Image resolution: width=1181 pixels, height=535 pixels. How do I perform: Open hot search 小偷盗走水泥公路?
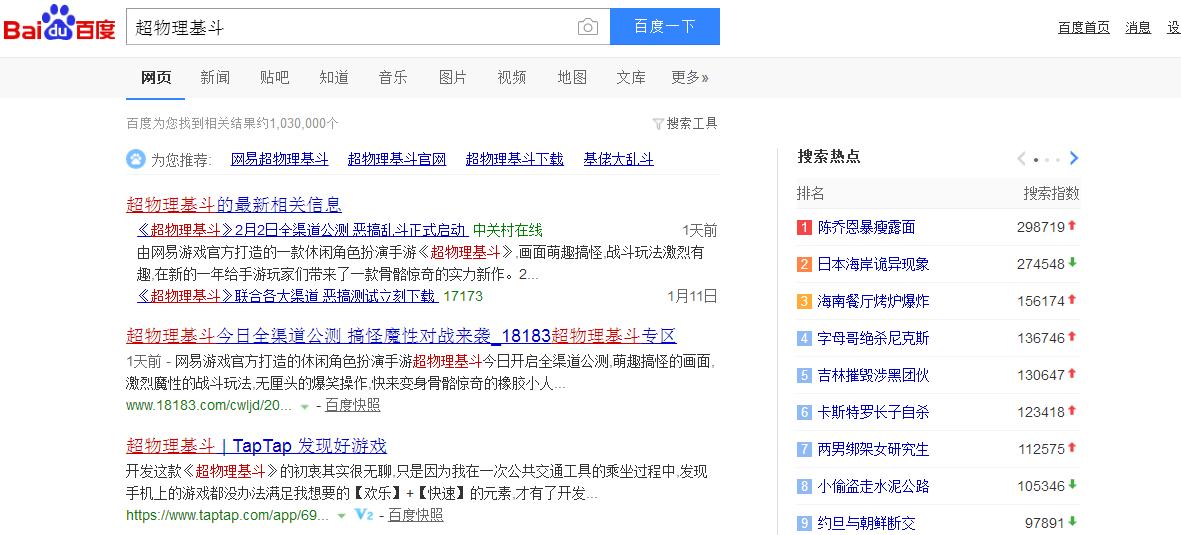[x=873, y=486]
